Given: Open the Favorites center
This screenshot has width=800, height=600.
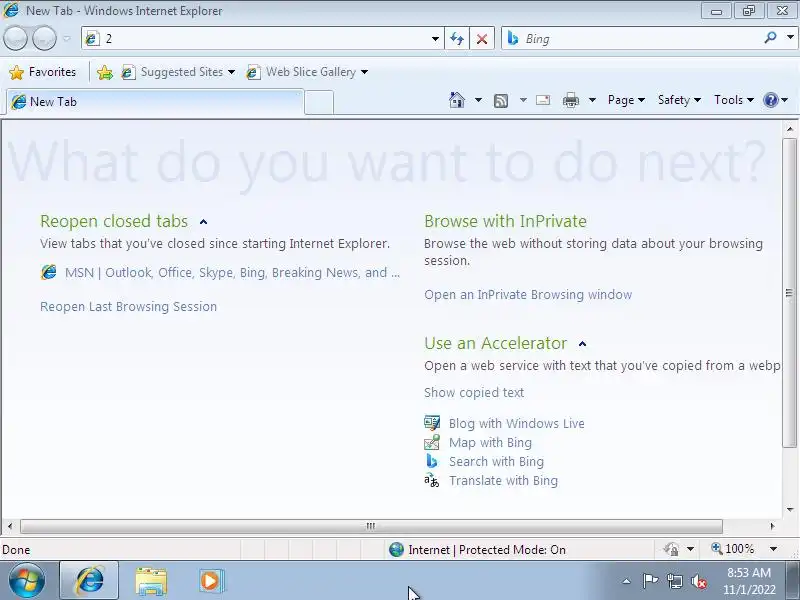Looking at the screenshot, I should point(43,72).
